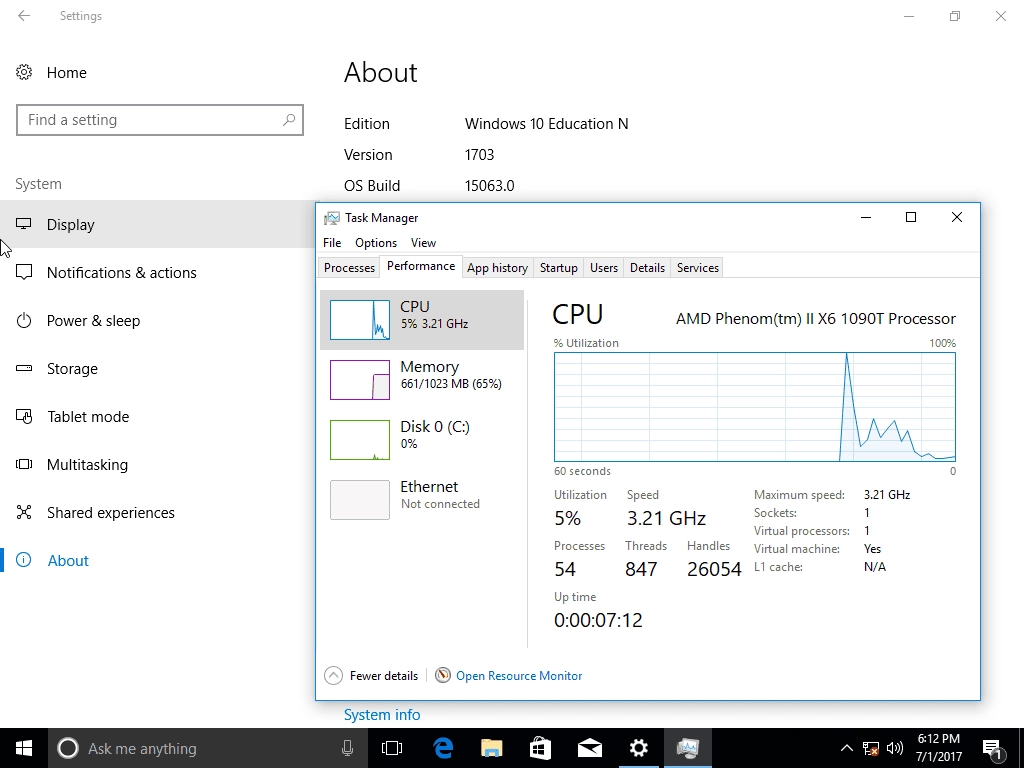Click the System info link
This screenshot has width=1024, height=768.
(382, 715)
